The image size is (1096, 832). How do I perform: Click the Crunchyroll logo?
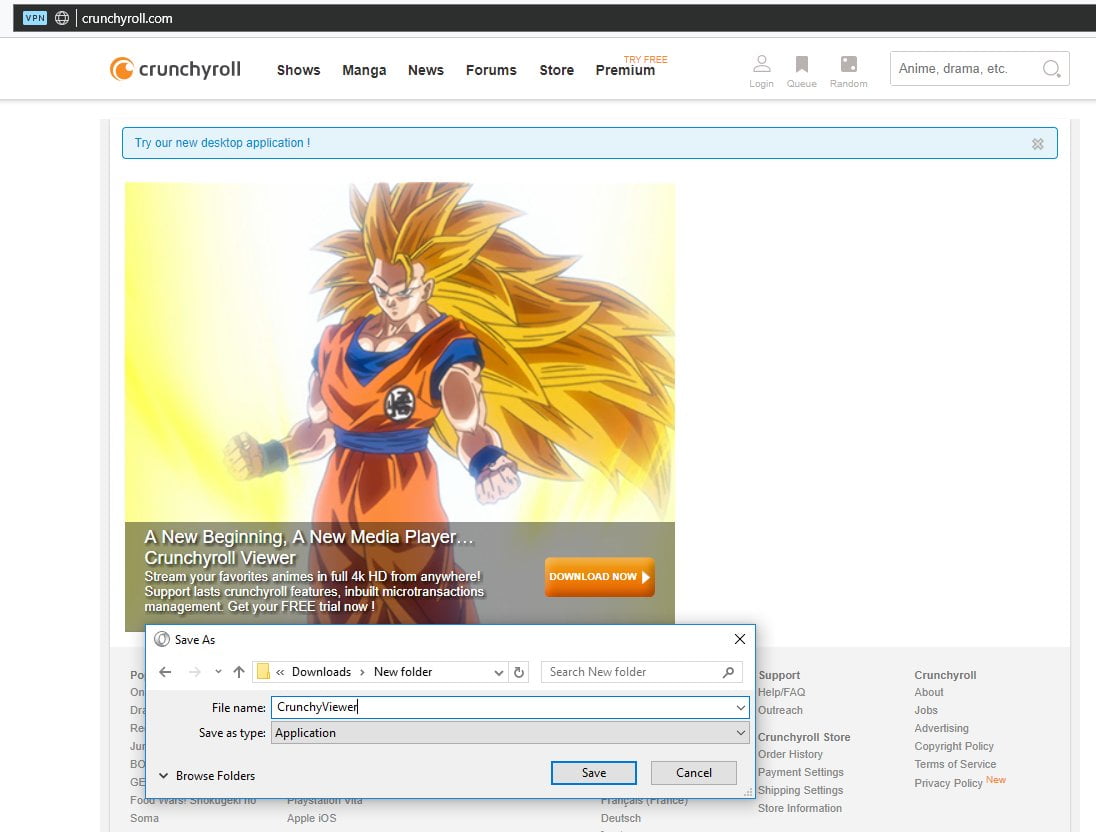(175, 69)
